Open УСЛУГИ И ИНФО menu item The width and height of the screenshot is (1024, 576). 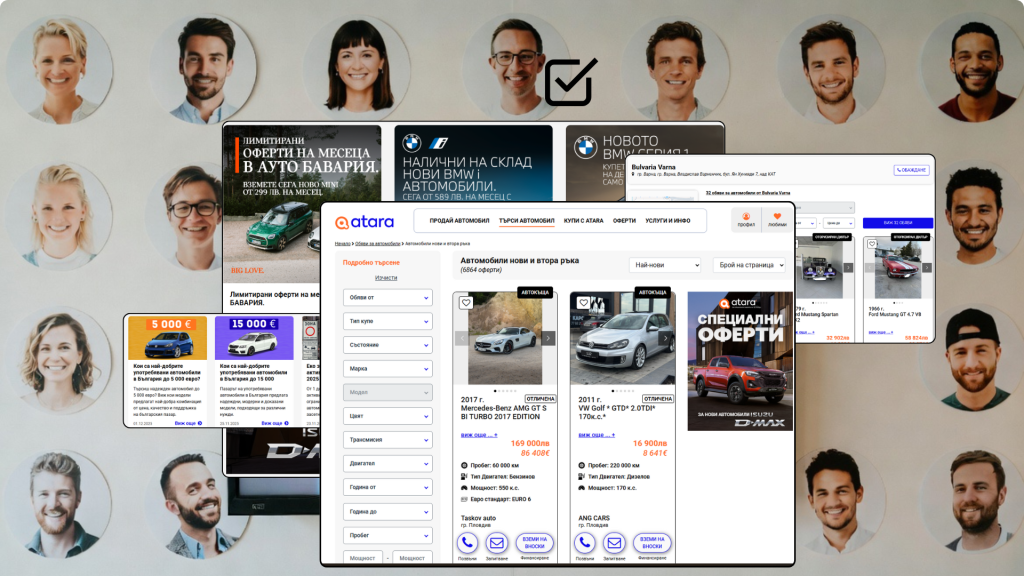pos(667,221)
